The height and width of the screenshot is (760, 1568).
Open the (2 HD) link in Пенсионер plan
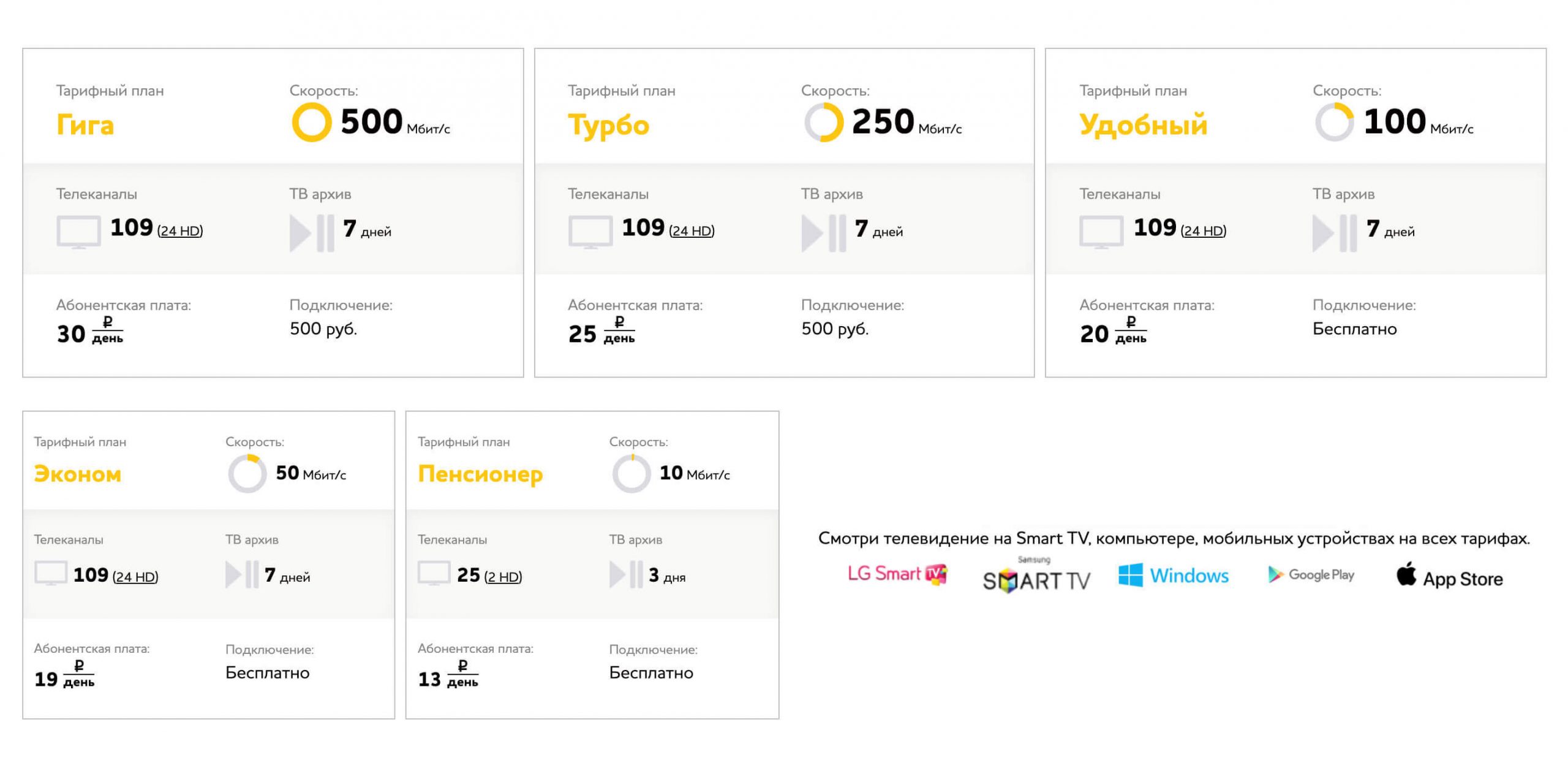(503, 577)
